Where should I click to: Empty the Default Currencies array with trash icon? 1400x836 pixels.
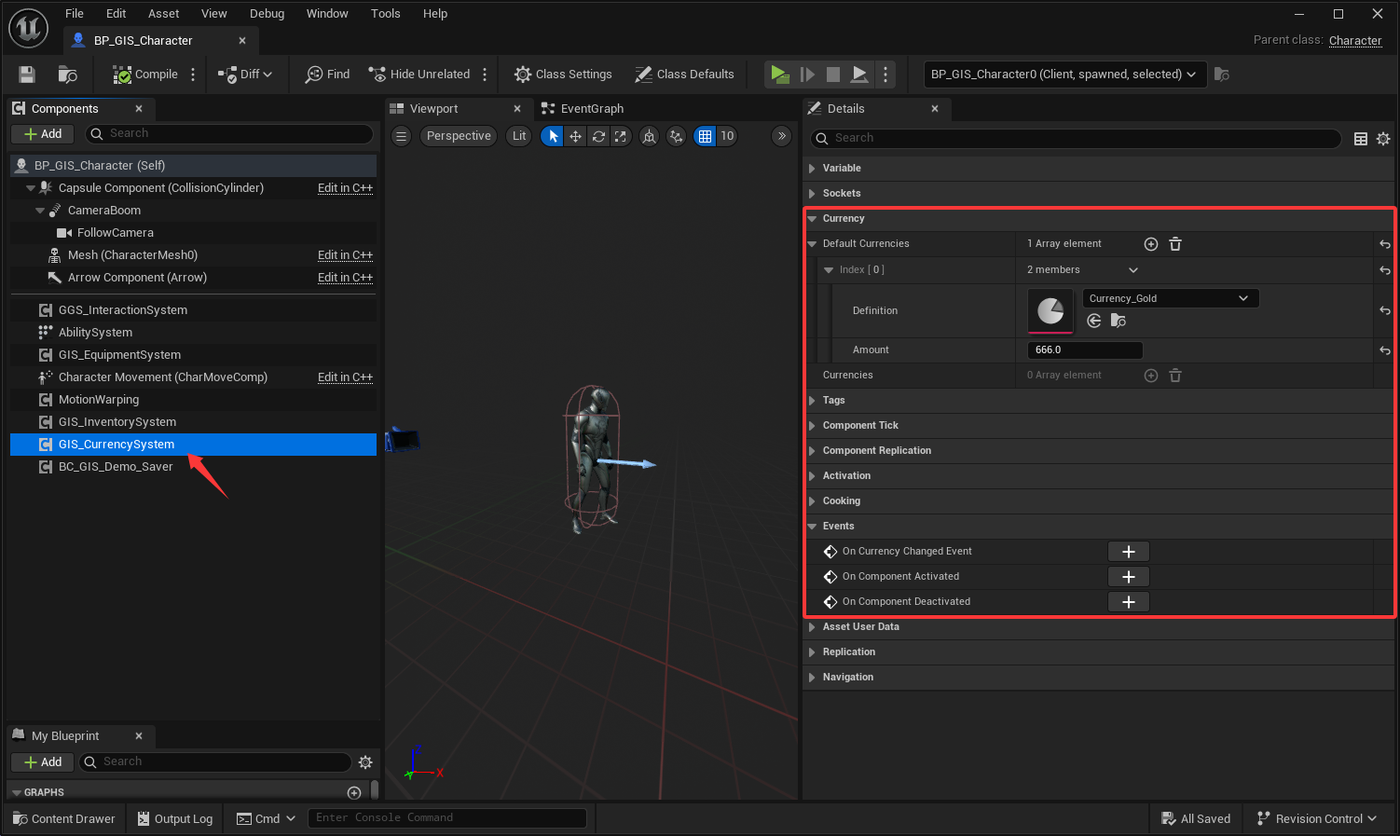[x=1176, y=244]
